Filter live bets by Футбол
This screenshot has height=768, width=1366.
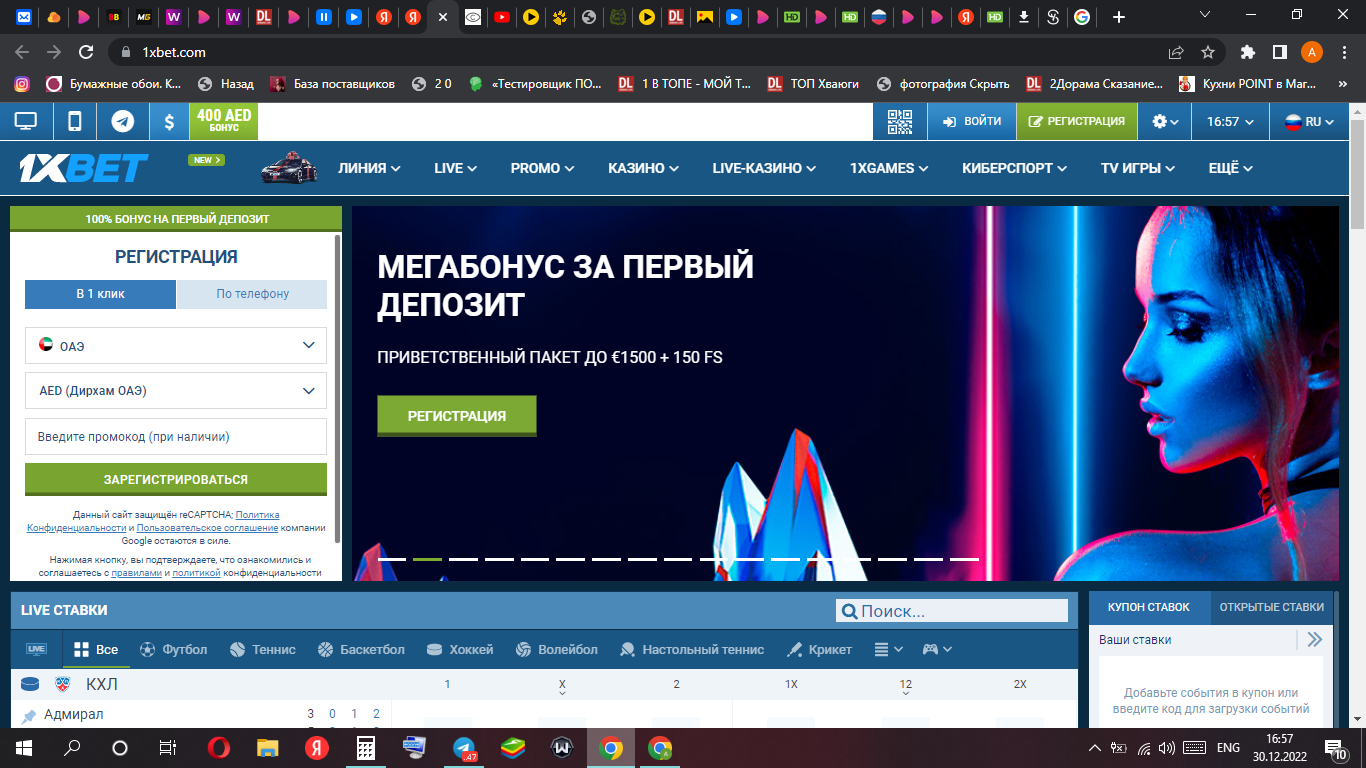174,649
